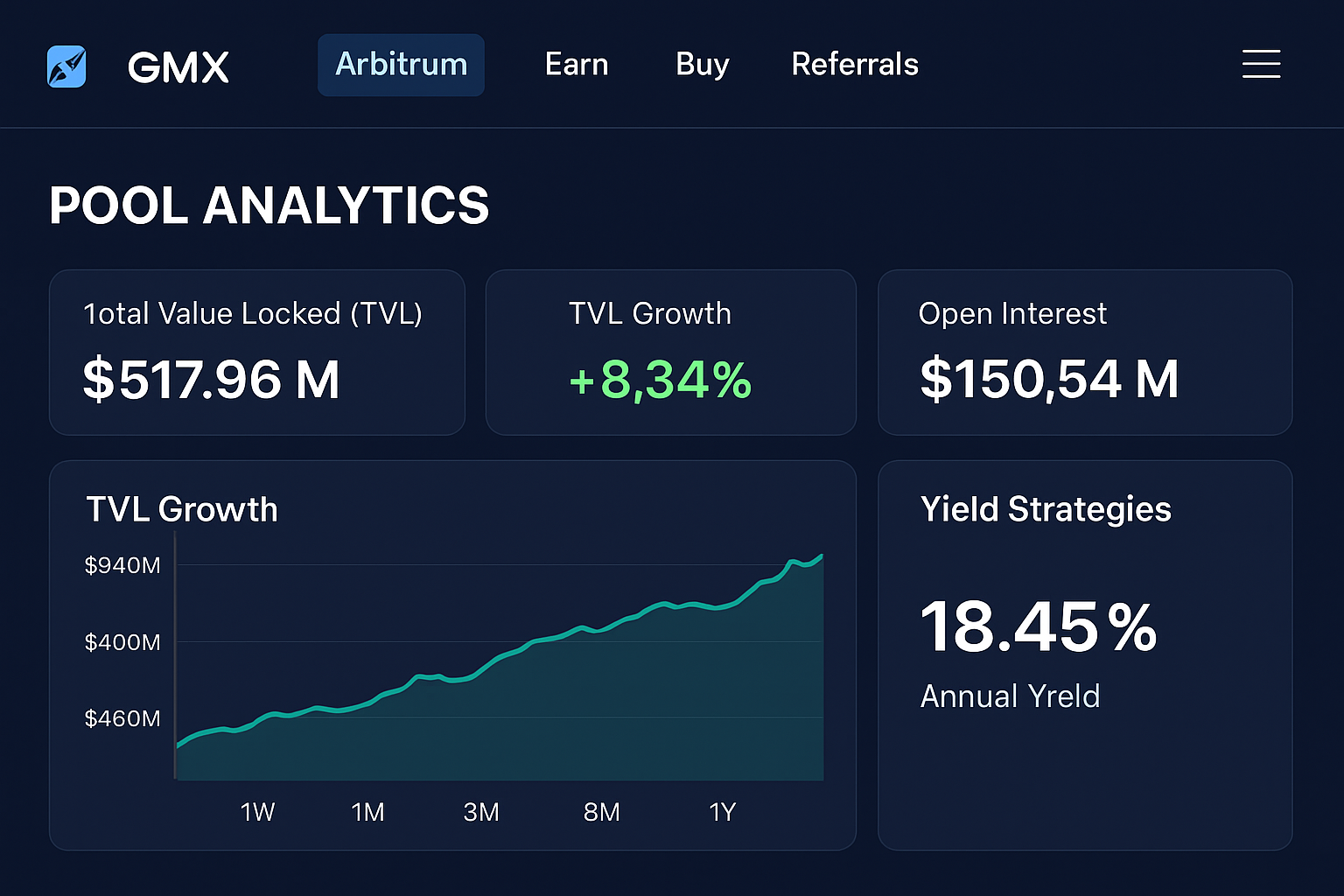Click the GMX rocket logo icon
The width and height of the screenshot is (1344, 896).
coord(66,64)
